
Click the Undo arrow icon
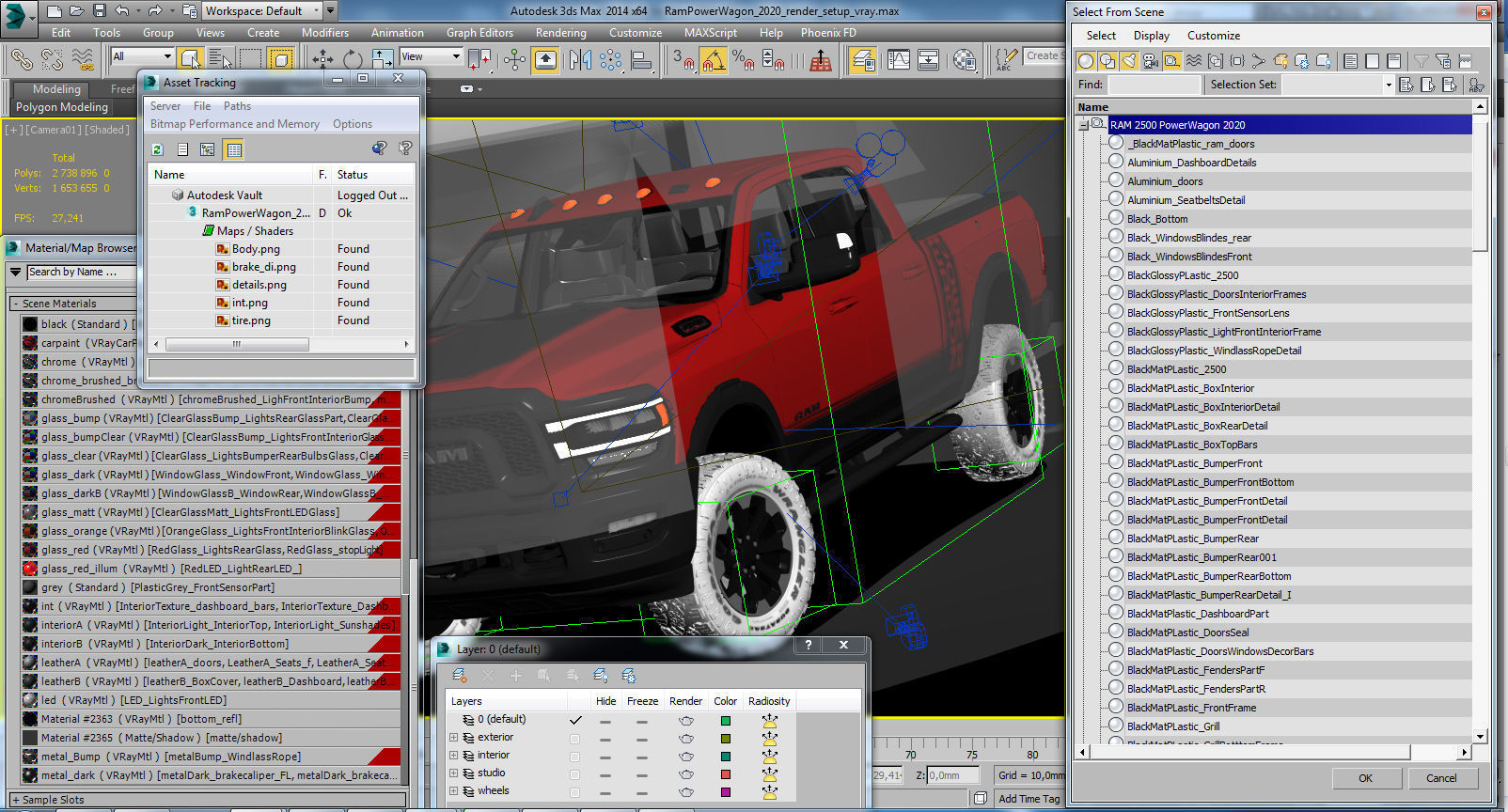pyautogui.click(x=121, y=11)
